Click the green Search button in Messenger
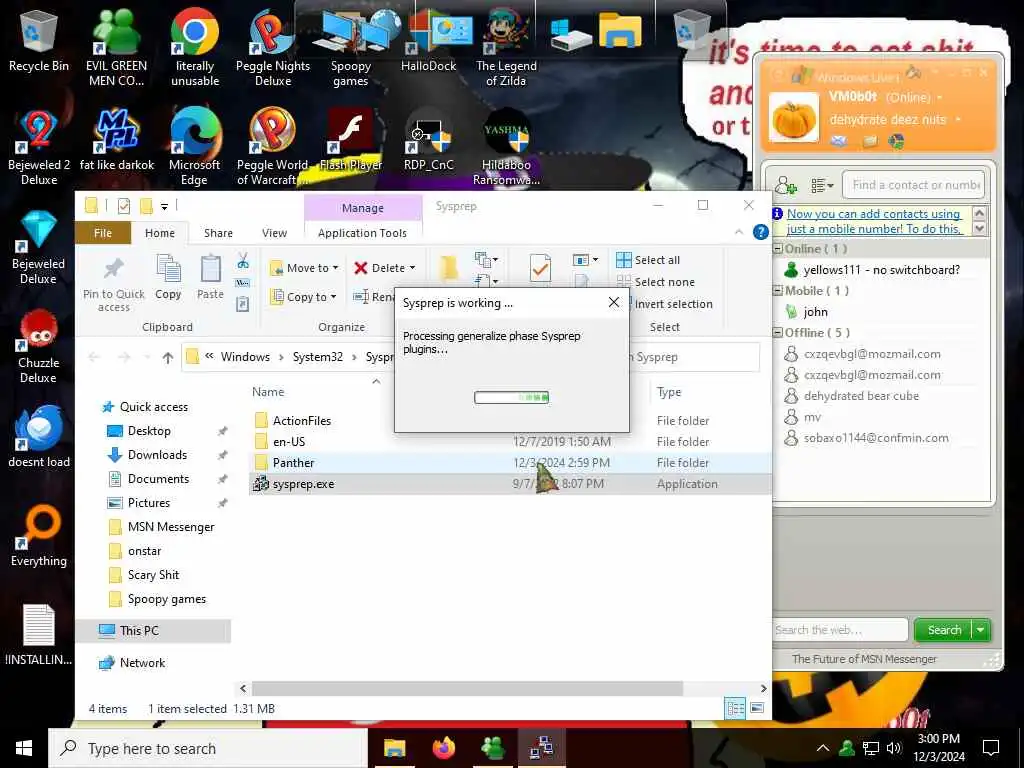 pyautogui.click(x=944, y=630)
